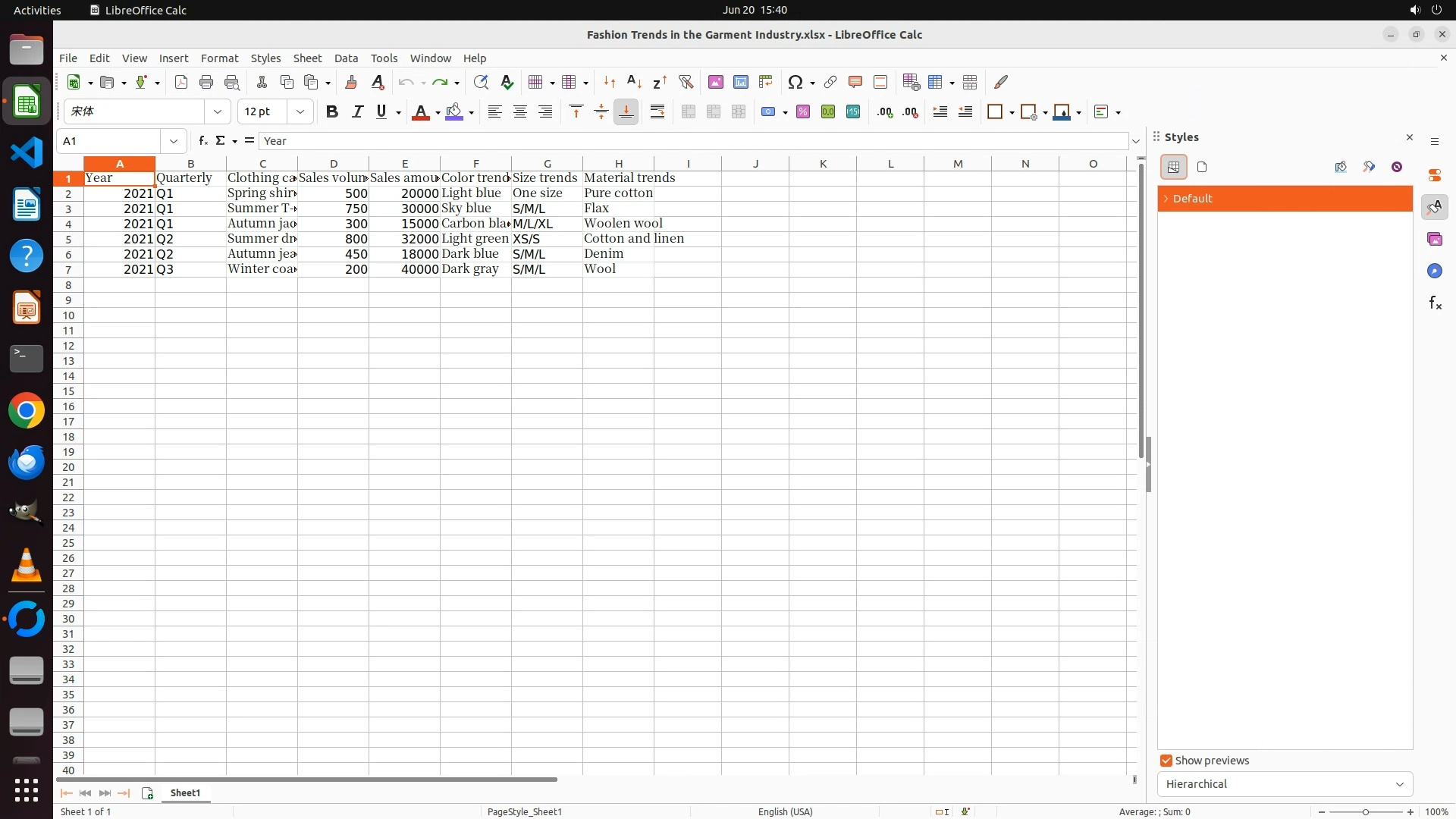The image size is (1456, 819).
Task: Click the AutoFilter icon
Action: 686,82
